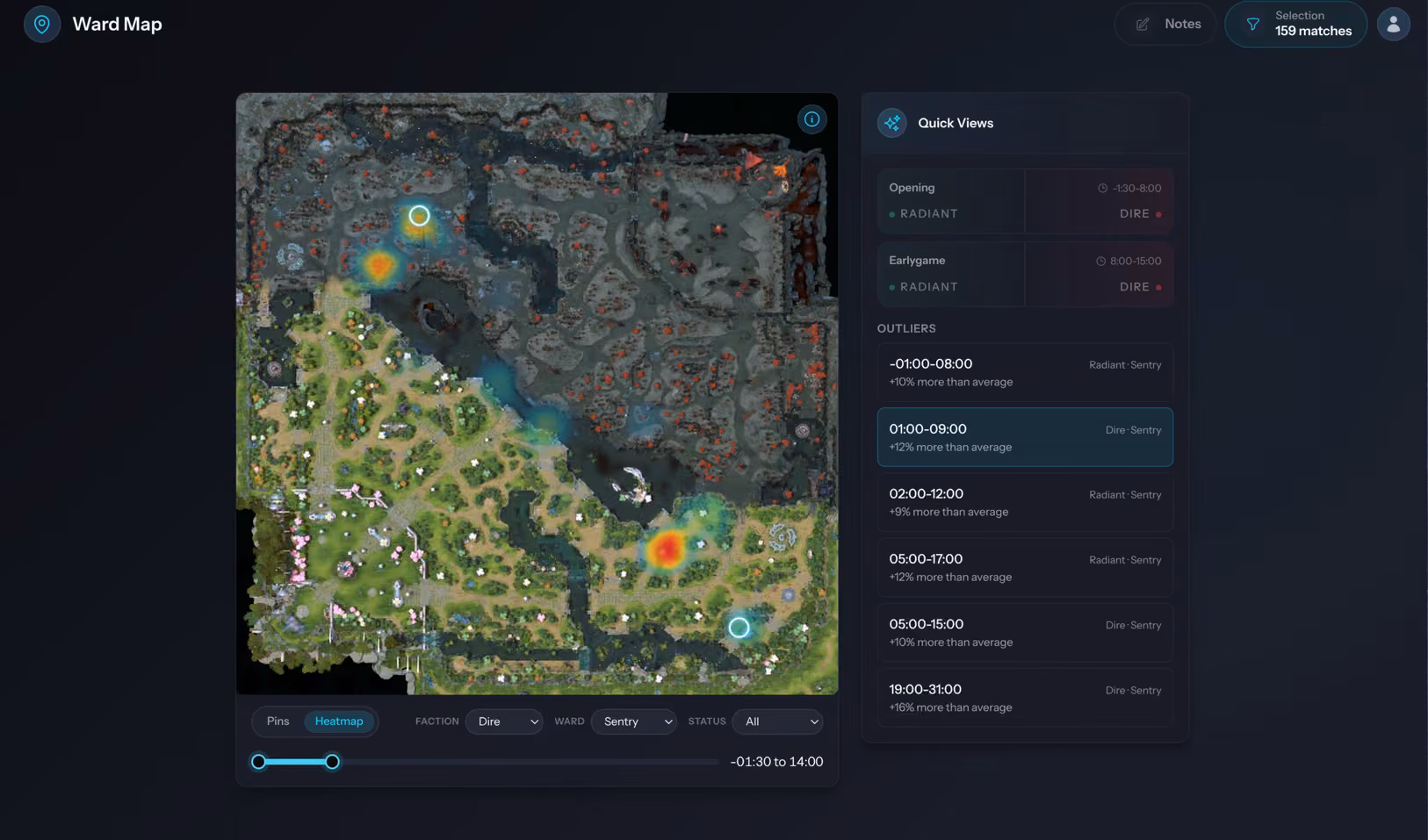Click the time range slider start handle
Image resolution: width=1428 pixels, height=840 pixels.
pyautogui.click(x=258, y=762)
